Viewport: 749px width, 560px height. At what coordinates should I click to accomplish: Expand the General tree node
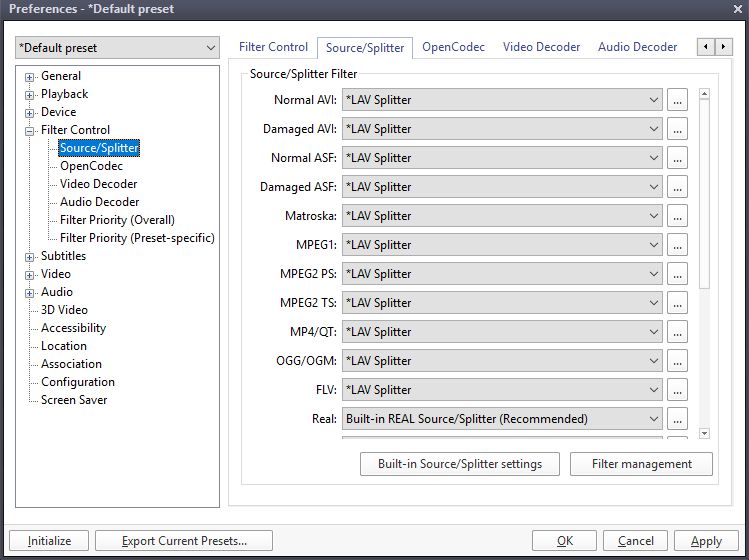[x=30, y=77]
